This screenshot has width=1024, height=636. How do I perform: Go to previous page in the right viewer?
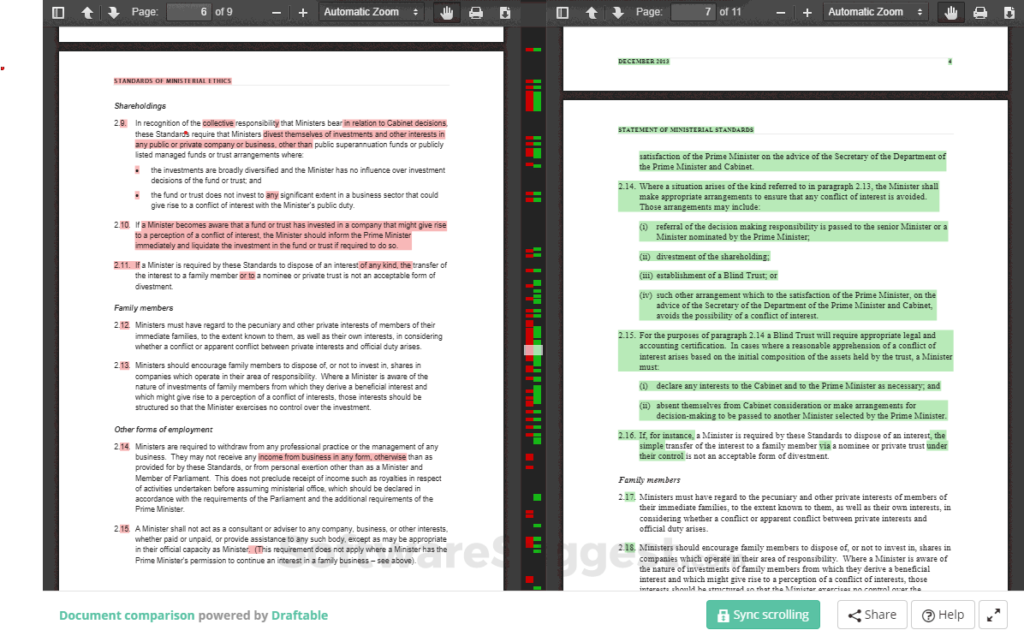click(x=589, y=12)
